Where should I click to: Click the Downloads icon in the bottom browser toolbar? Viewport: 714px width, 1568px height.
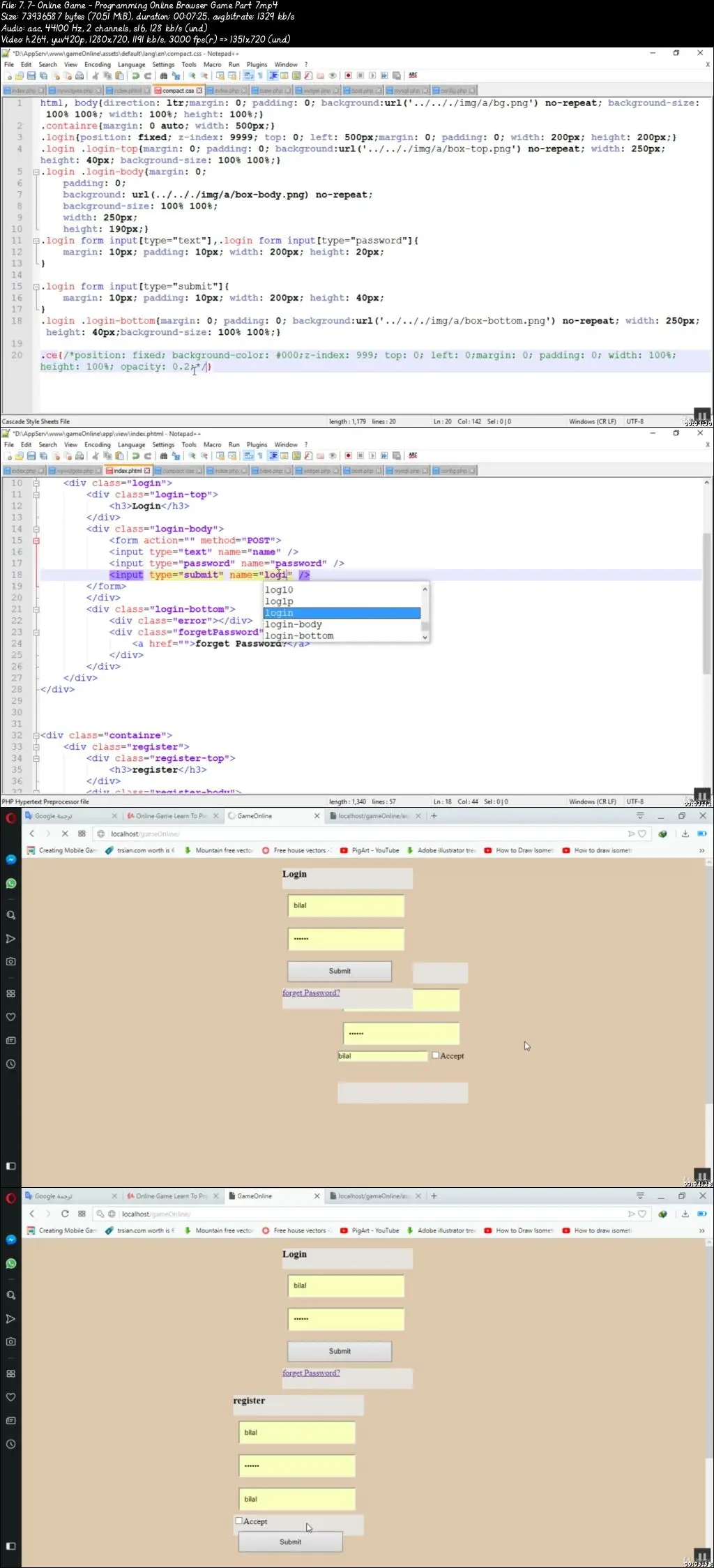(685, 1214)
